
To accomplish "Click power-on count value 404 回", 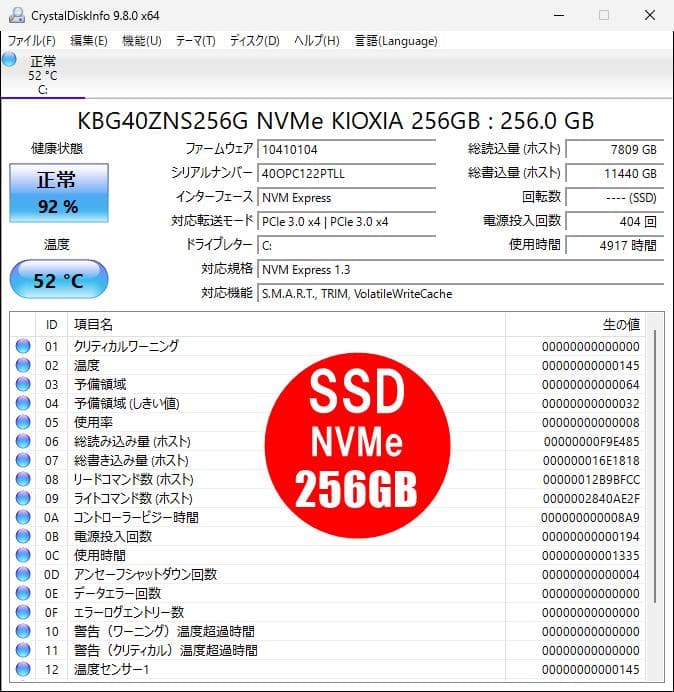I will point(615,222).
